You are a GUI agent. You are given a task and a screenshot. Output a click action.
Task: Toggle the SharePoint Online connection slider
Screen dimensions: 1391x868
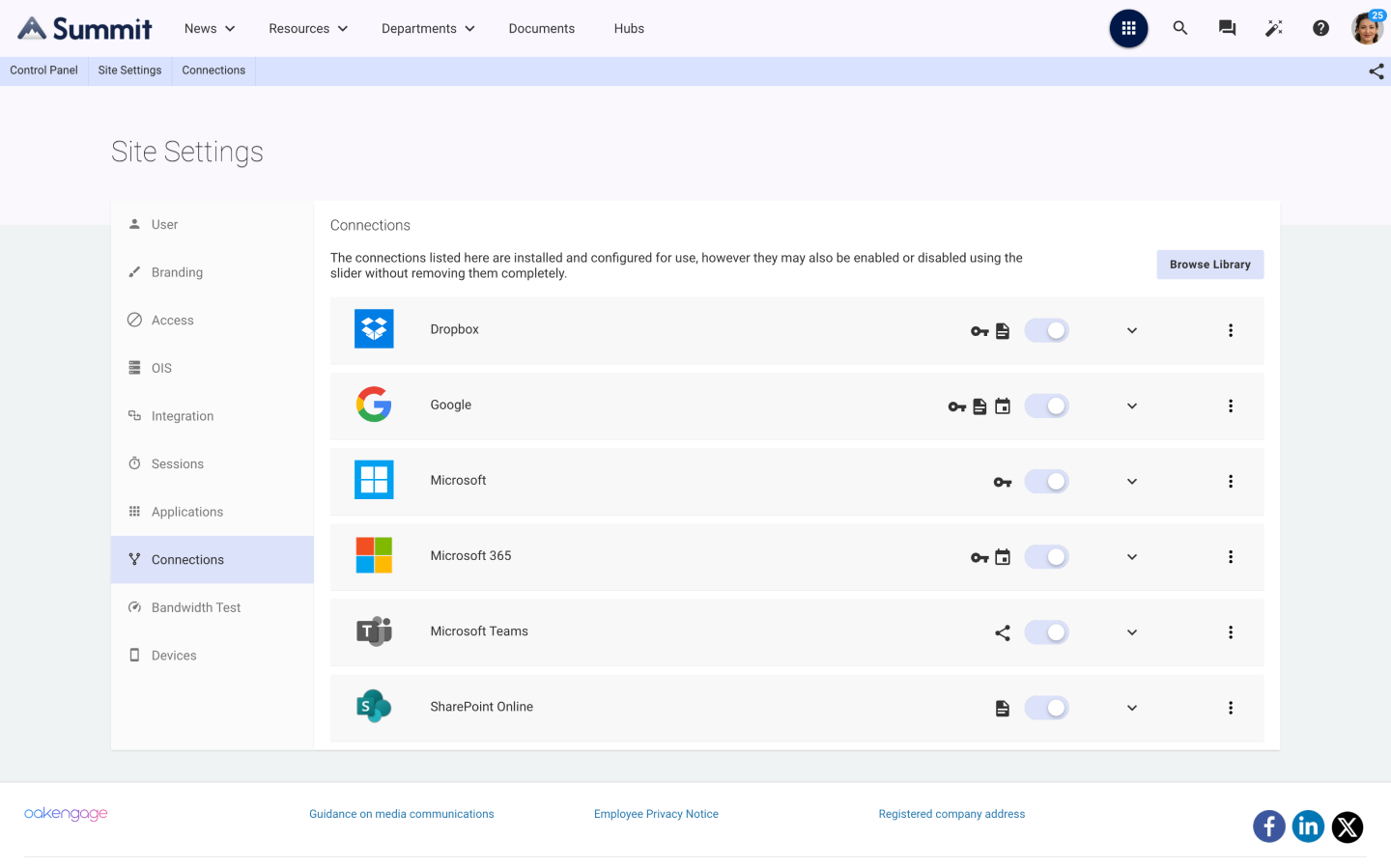point(1046,707)
